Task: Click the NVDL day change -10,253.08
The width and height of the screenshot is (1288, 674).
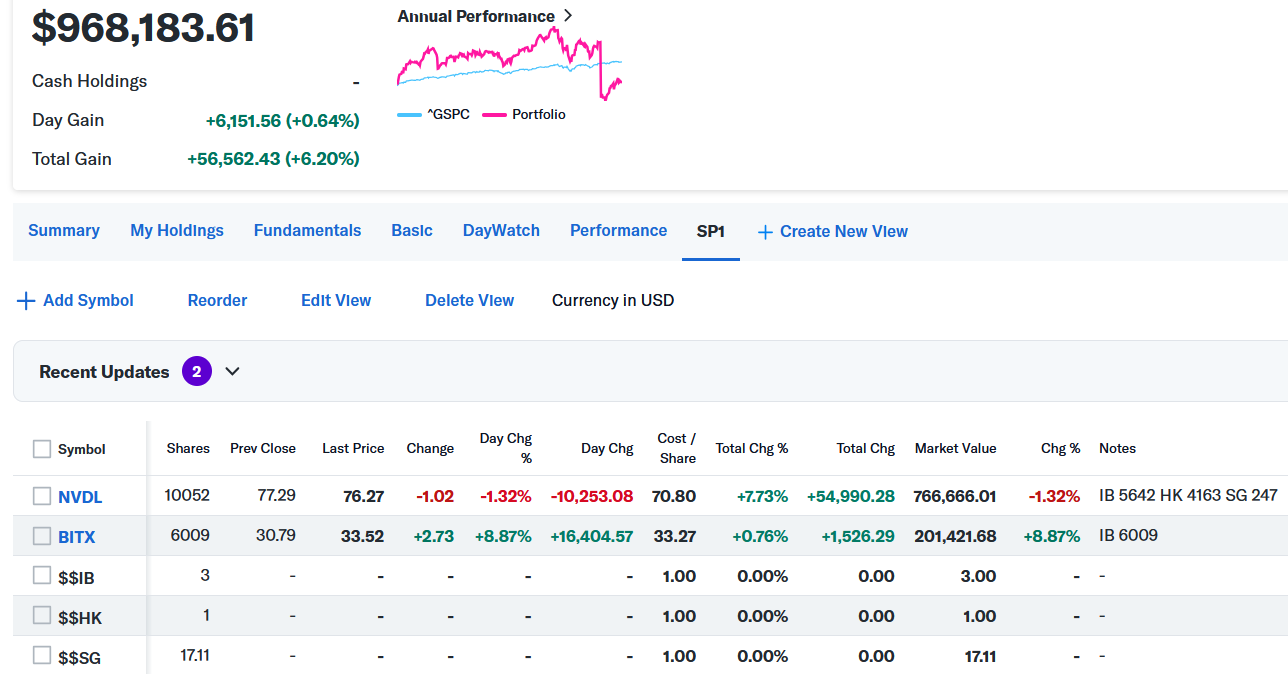Action: pos(592,496)
